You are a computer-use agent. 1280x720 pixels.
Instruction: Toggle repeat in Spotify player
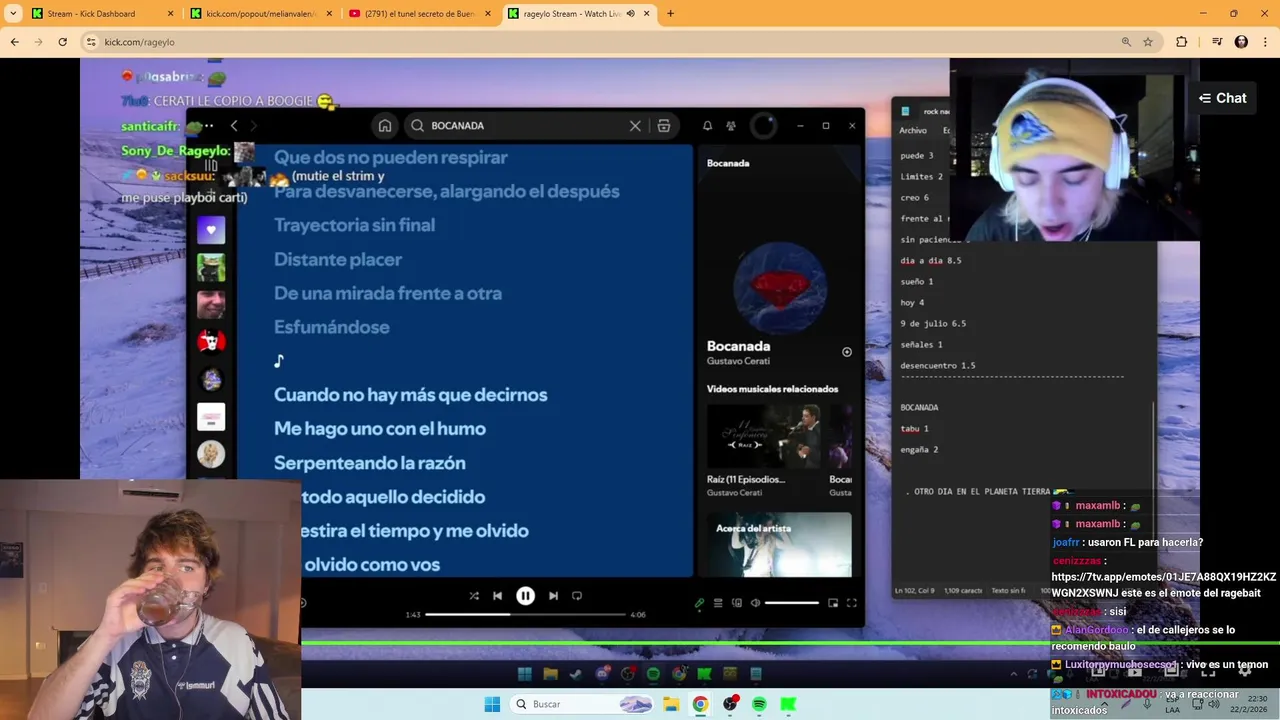pos(577,596)
